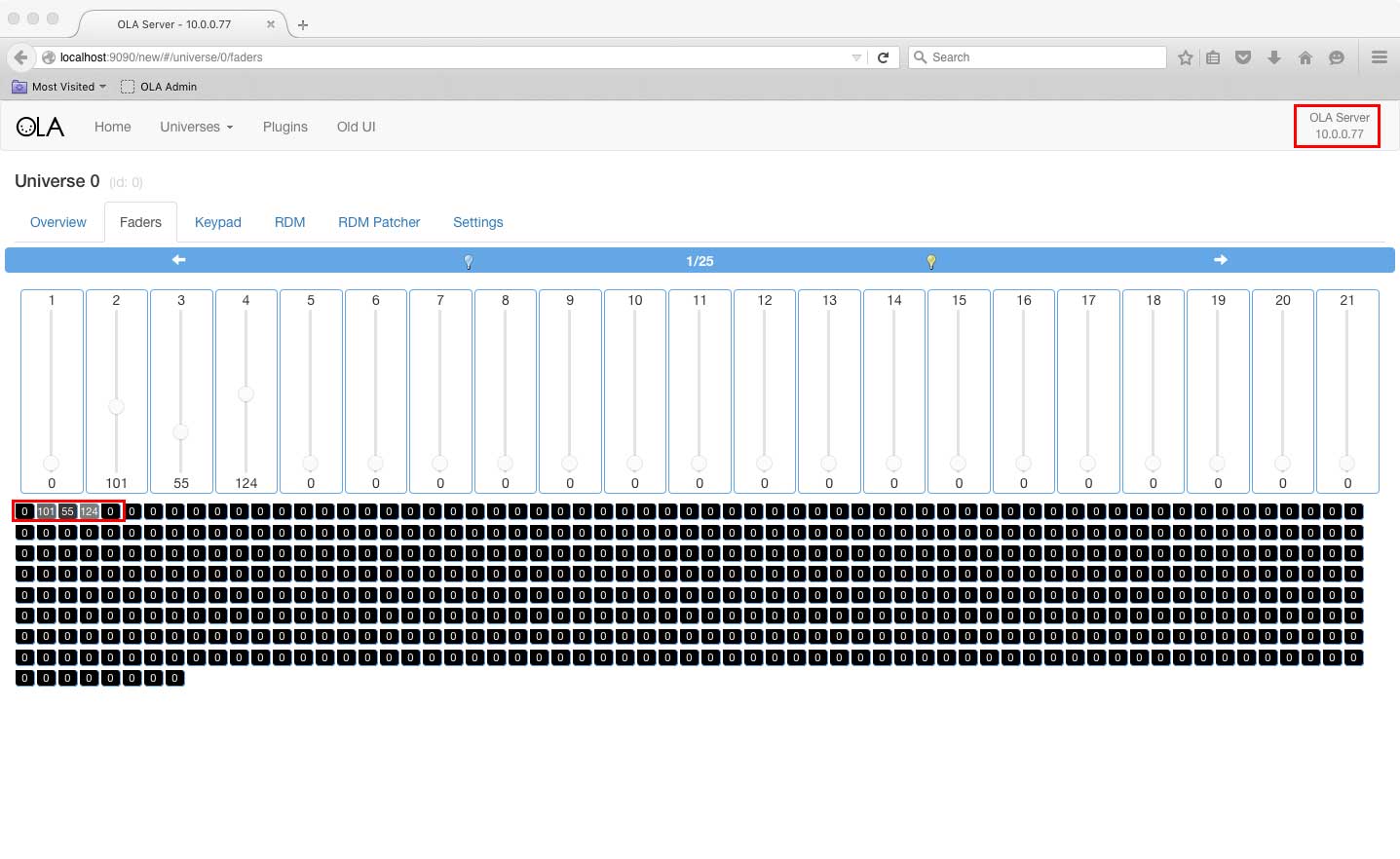Image resolution: width=1400 pixels, height=859 pixels.
Task: Click the right arrow for next fader page
Action: tap(1221, 260)
